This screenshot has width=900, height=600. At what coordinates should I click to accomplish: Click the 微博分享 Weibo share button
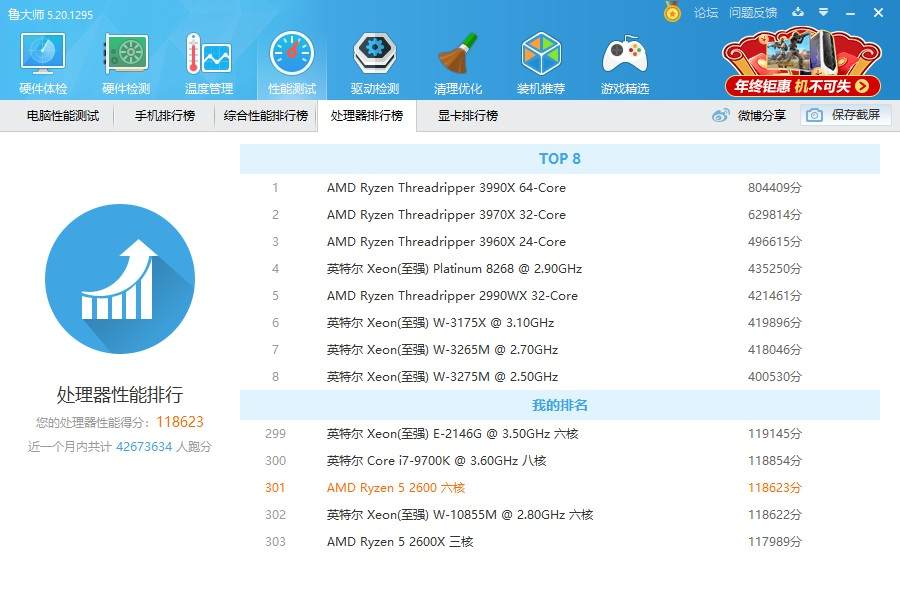750,115
